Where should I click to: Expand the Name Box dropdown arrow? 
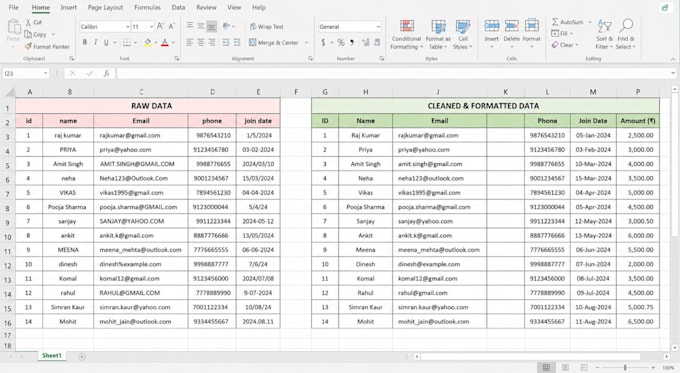point(46,74)
